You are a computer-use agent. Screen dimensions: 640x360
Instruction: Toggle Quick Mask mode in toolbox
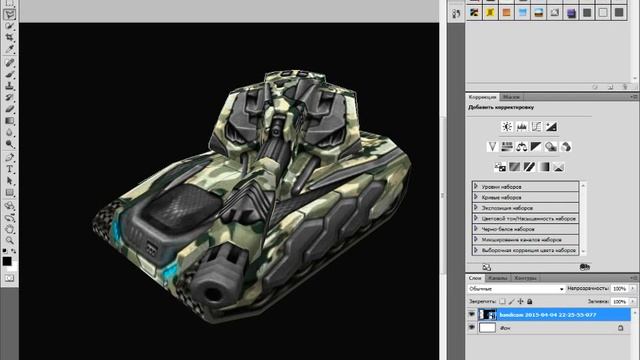coord(9,278)
